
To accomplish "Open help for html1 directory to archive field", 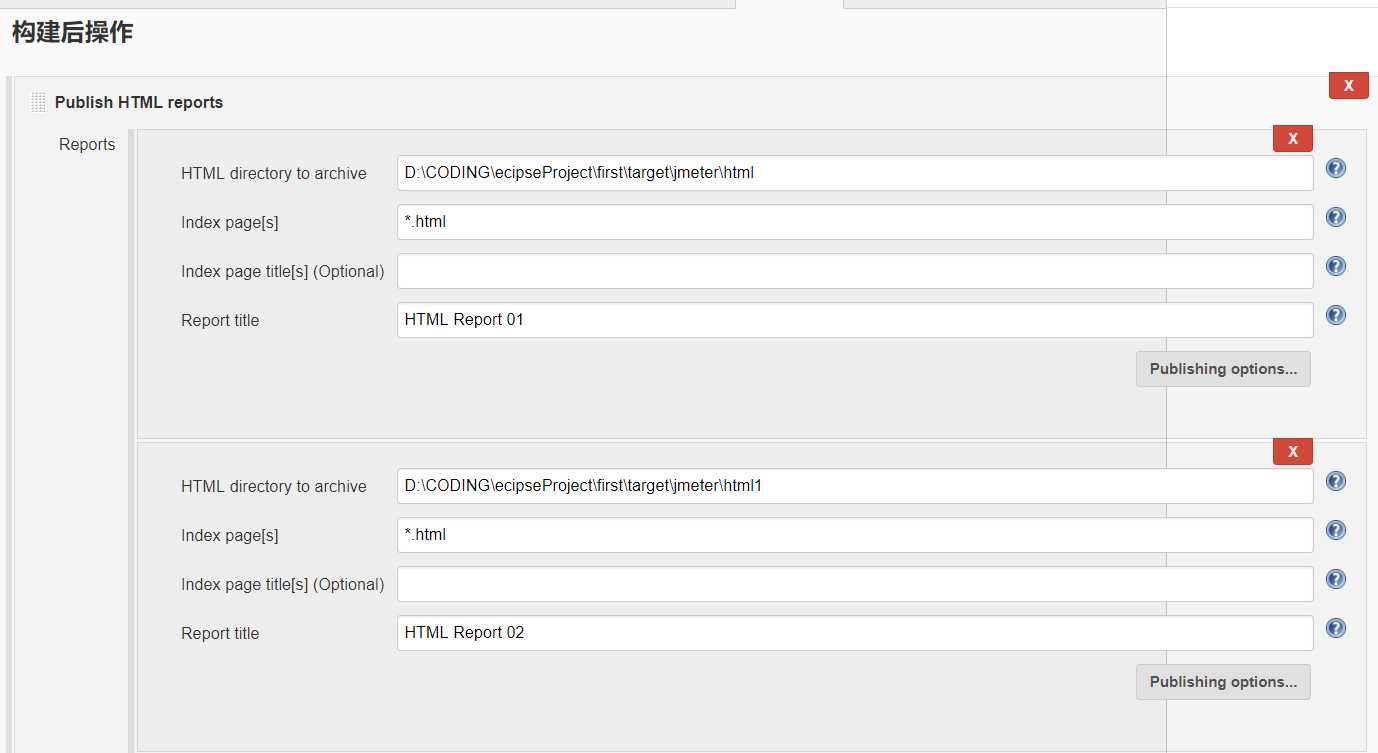I will point(1335,481).
